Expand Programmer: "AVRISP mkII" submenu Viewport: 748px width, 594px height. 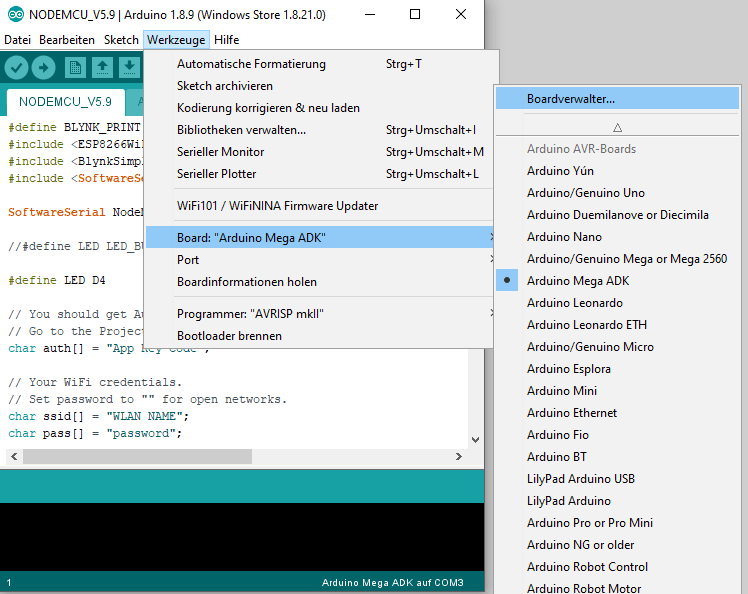(x=319, y=313)
